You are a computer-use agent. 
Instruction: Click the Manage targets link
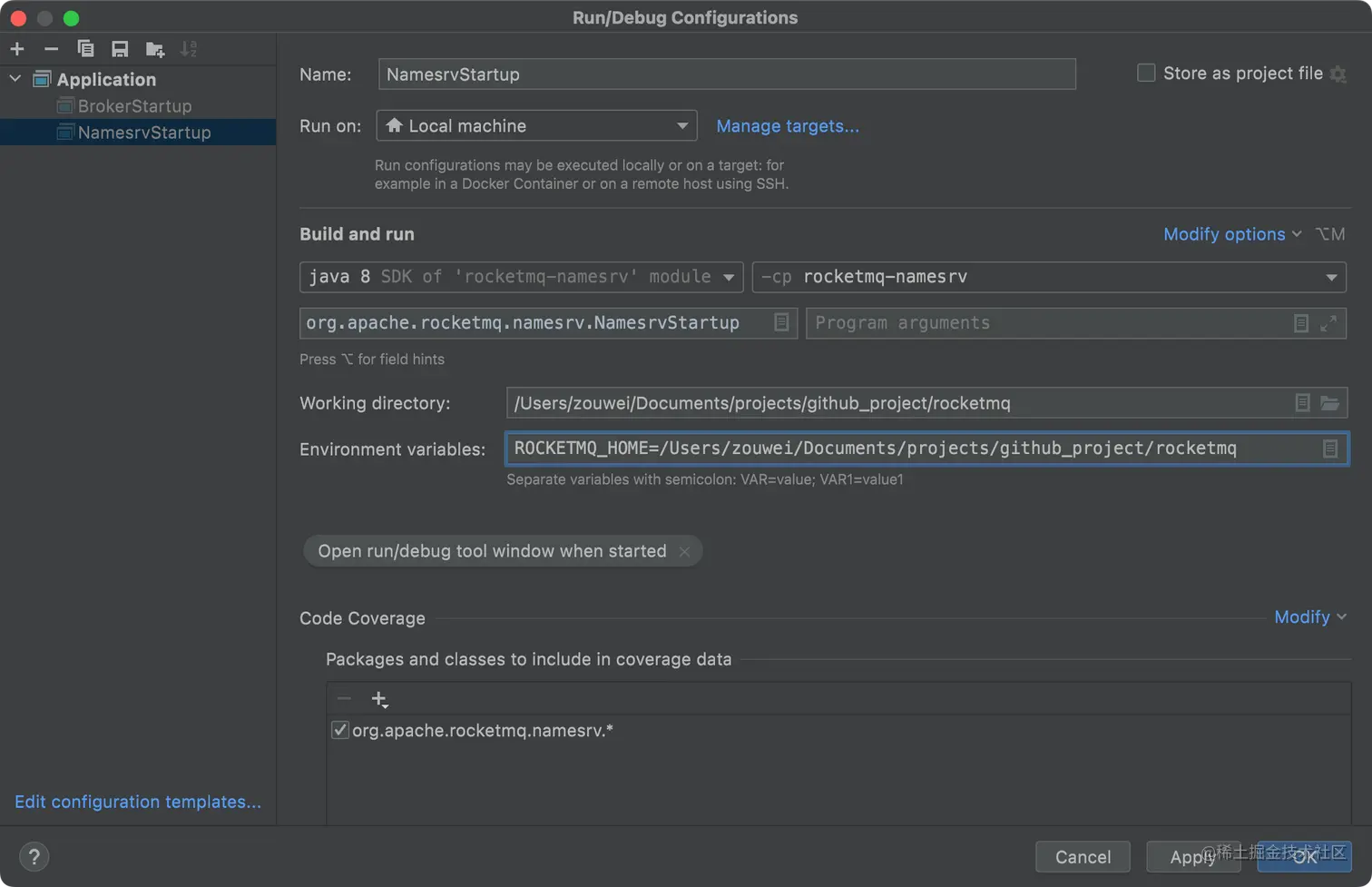787,126
